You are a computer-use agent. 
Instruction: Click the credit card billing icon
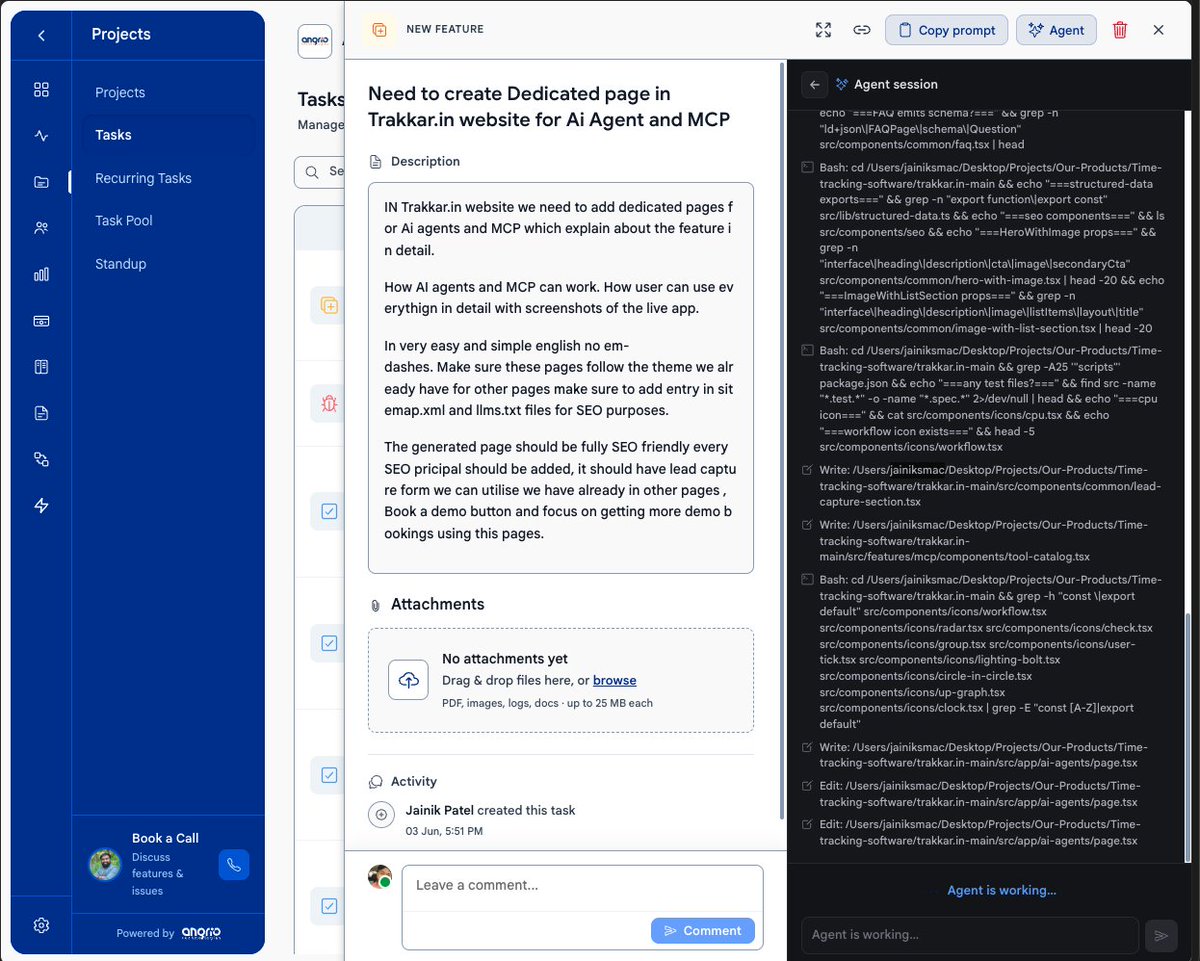pos(41,321)
